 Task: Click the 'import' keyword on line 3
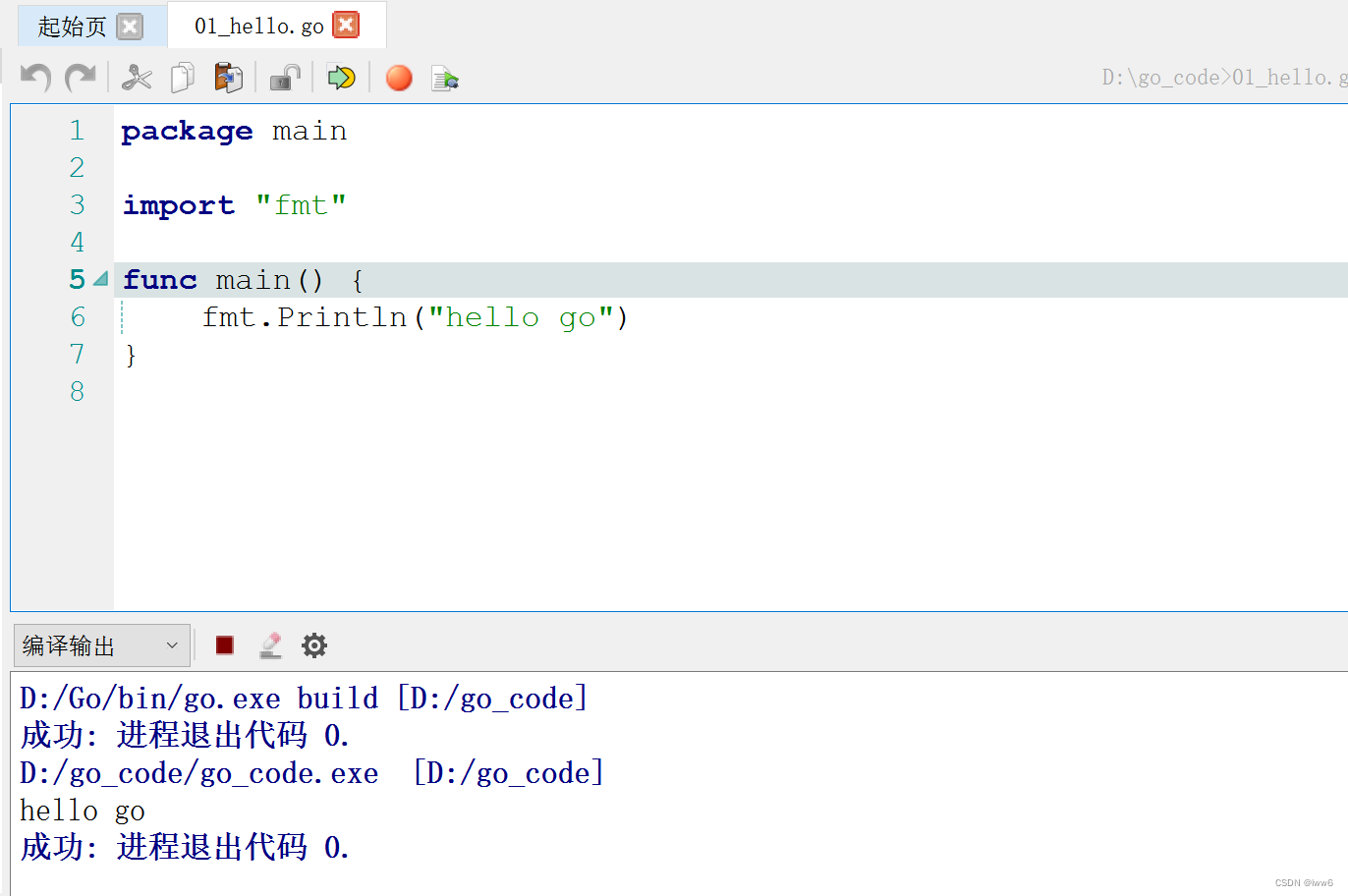click(x=179, y=206)
